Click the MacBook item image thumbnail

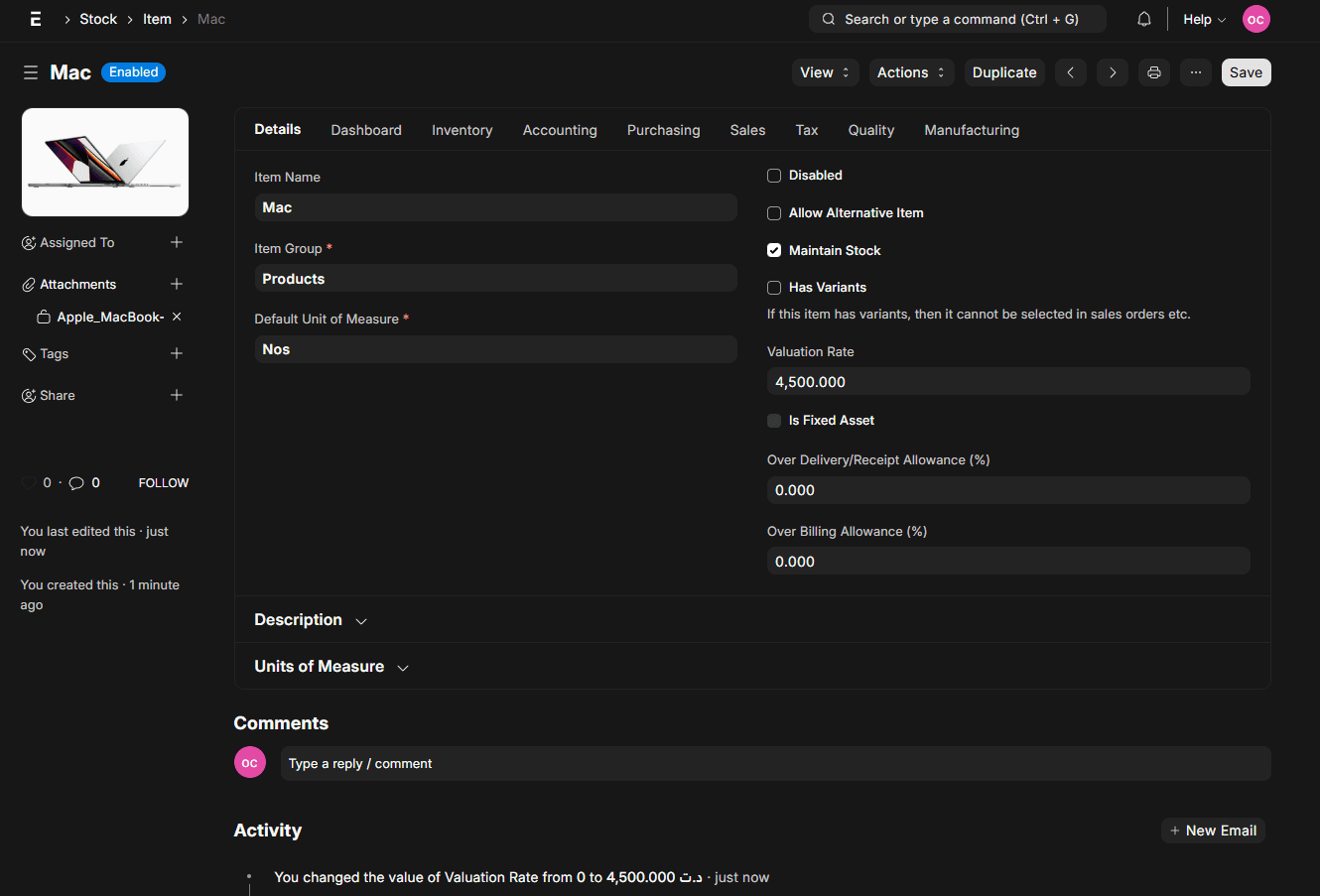click(105, 162)
